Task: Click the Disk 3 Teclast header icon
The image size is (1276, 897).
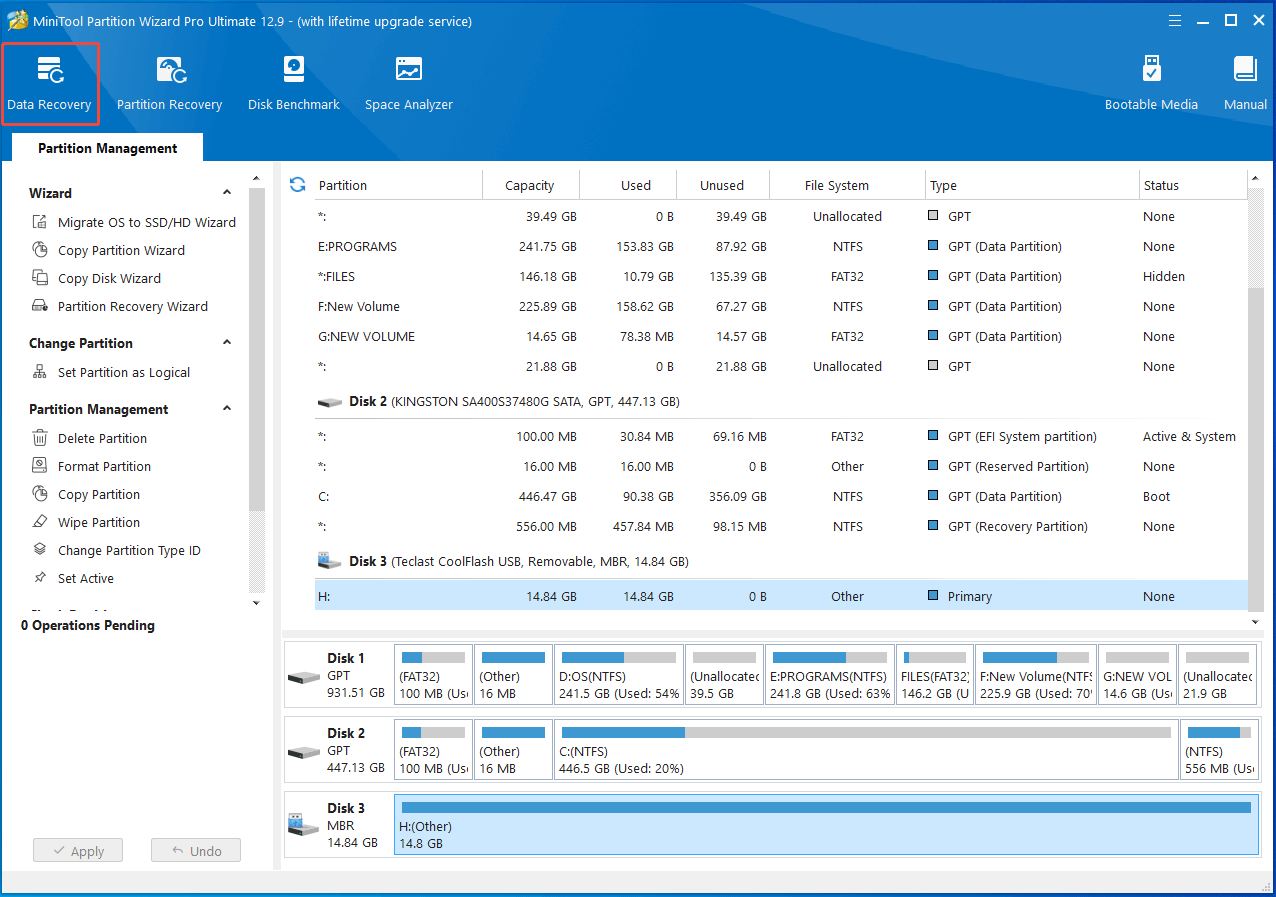Action: point(329,561)
